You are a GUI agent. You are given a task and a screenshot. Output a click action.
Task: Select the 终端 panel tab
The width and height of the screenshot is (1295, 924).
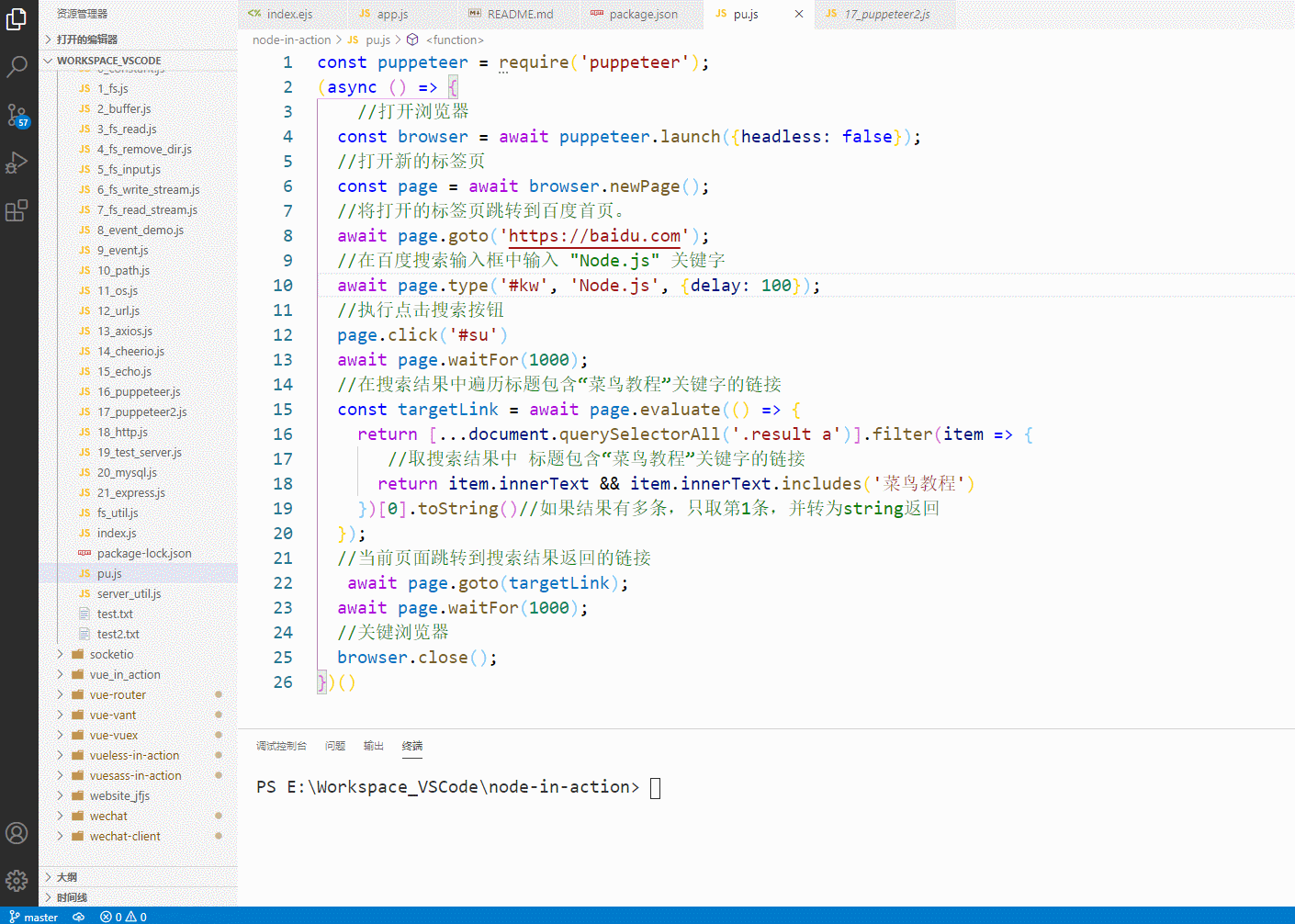(412, 746)
